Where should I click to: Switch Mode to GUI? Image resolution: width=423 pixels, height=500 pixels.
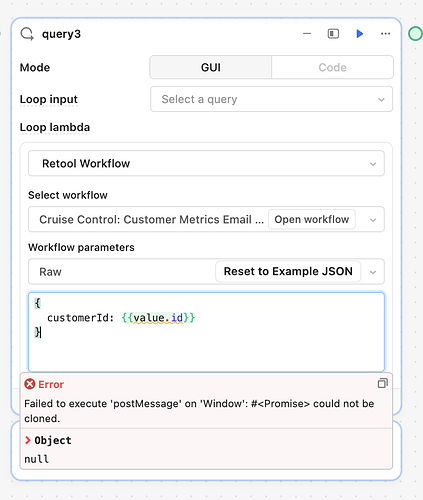211,67
